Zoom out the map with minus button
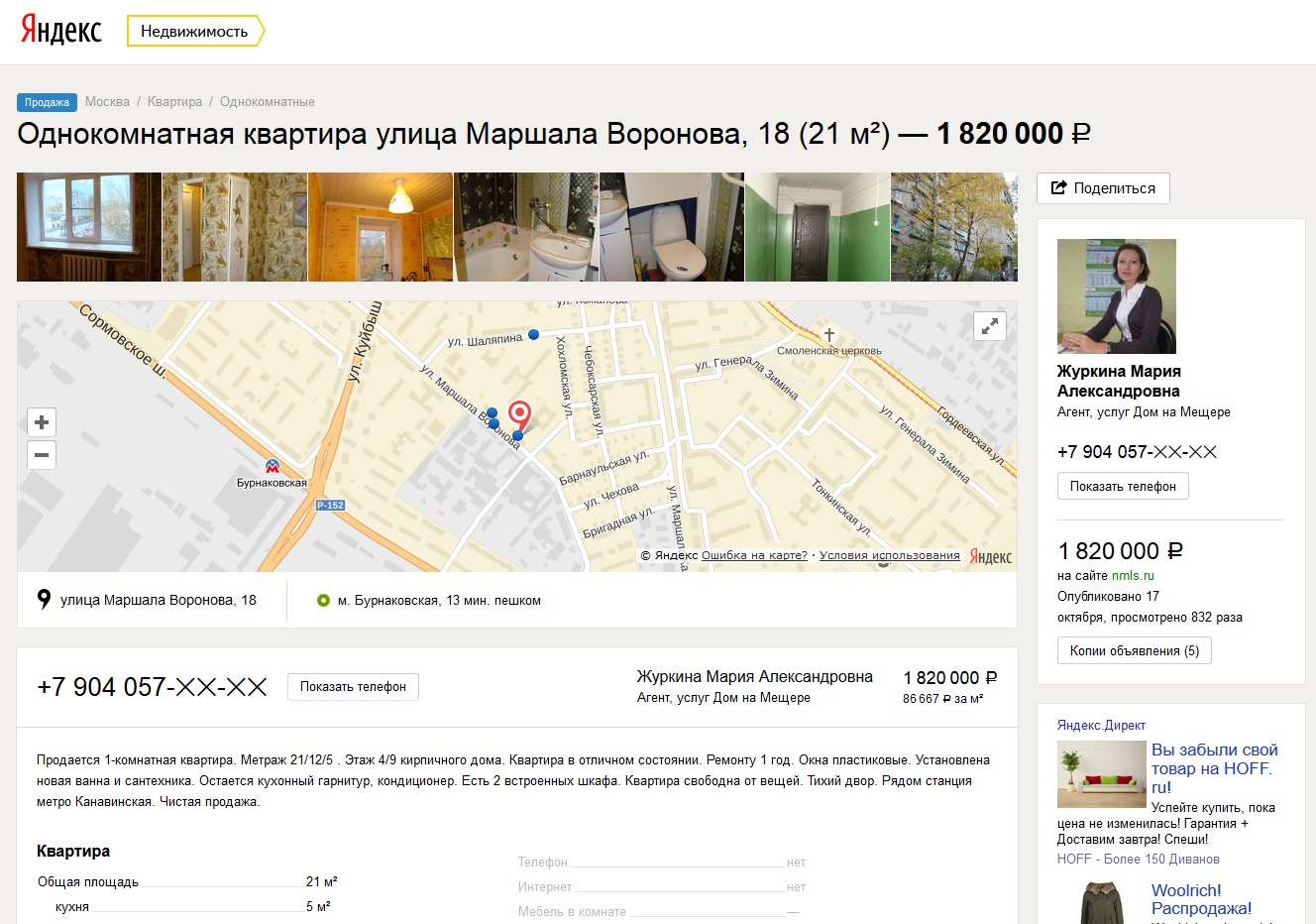This screenshot has width=1316, height=924. (42, 455)
